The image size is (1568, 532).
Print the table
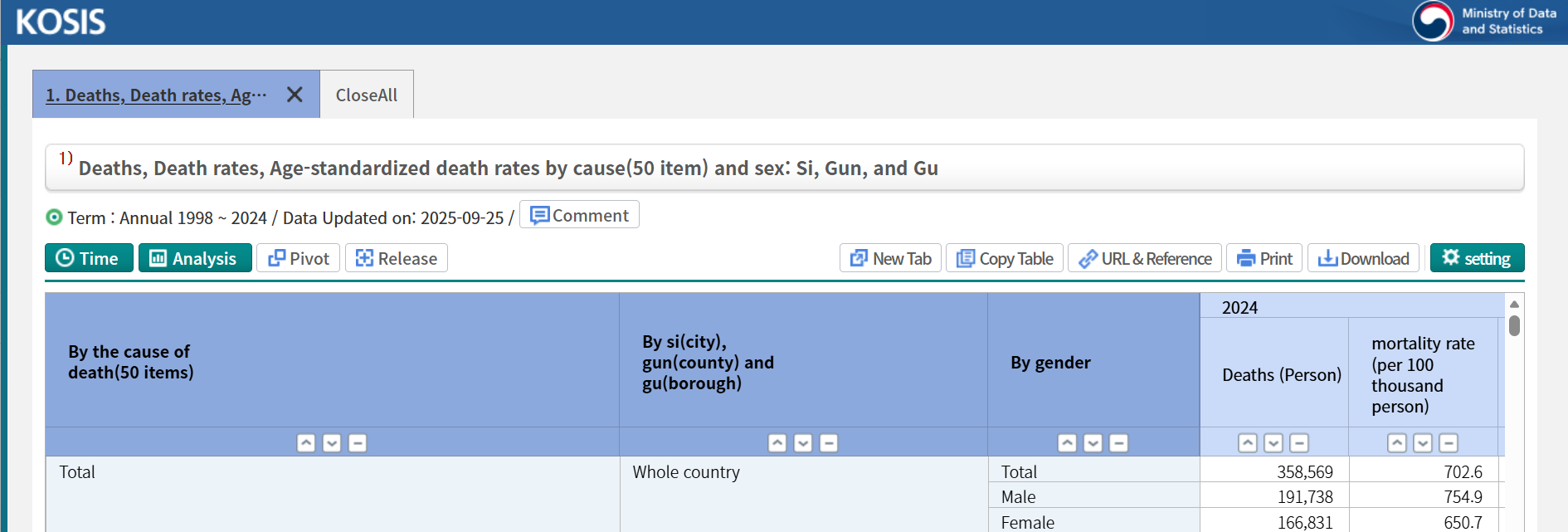point(1264,258)
